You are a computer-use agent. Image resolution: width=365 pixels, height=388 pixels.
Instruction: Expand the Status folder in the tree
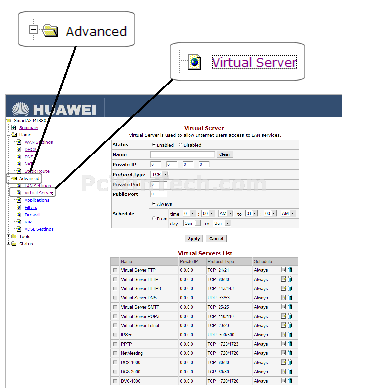tap(8, 244)
